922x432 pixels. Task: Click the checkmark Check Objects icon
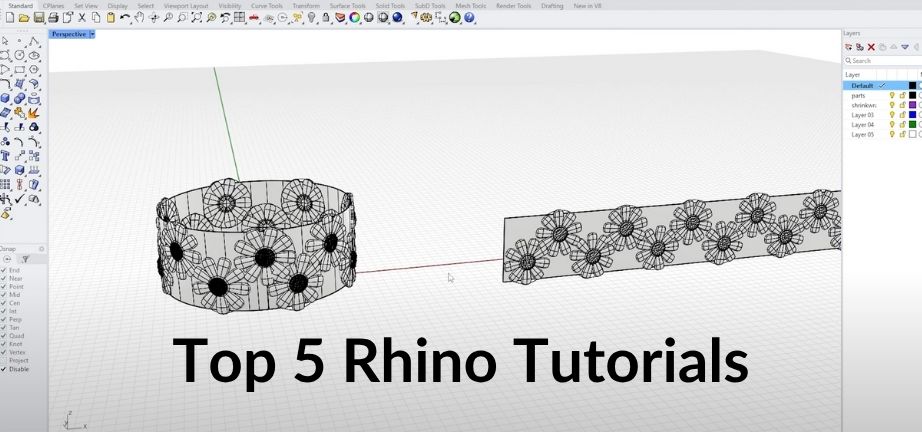coord(19,199)
